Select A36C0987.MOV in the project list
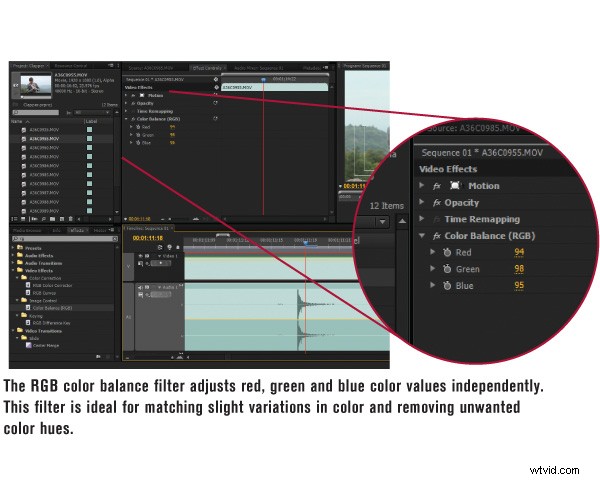This screenshot has height=480, width=600. point(44,193)
